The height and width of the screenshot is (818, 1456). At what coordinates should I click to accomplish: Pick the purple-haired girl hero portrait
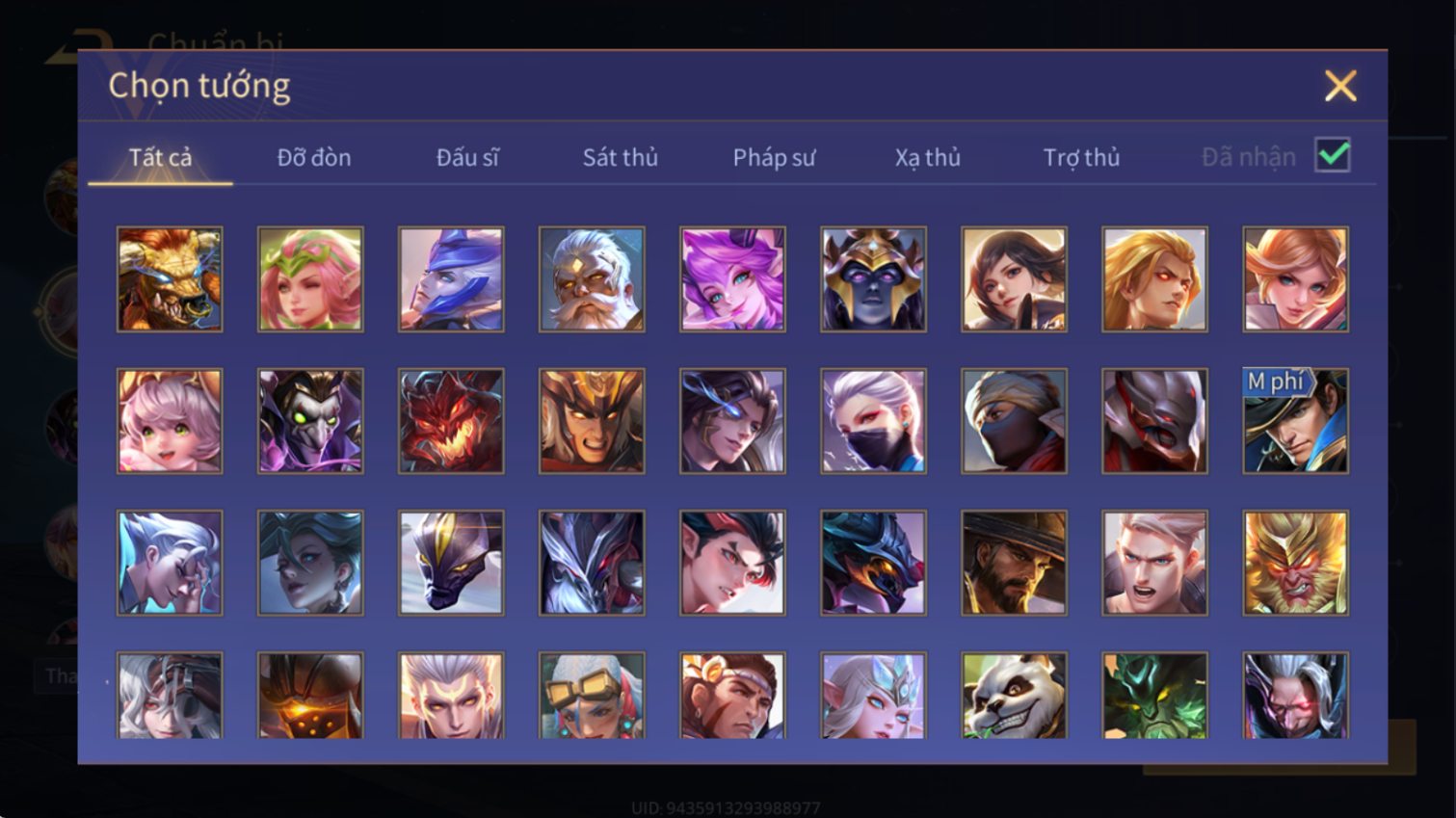pos(732,279)
